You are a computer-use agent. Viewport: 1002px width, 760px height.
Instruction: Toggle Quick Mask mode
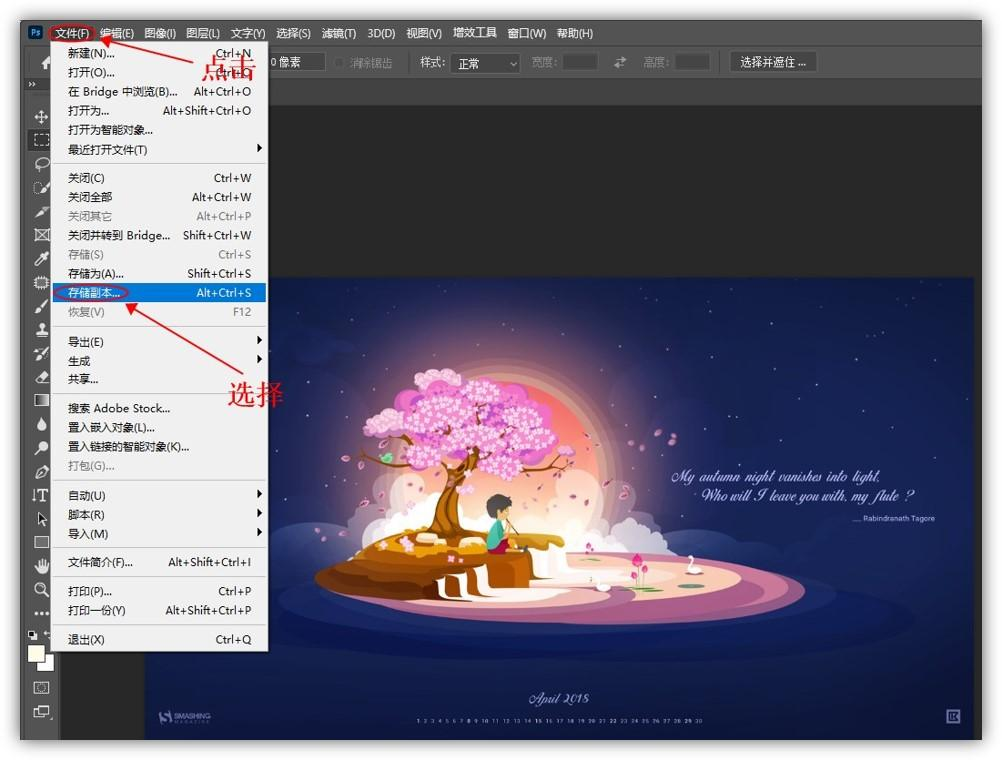pyautogui.click(x=42, y=688)
